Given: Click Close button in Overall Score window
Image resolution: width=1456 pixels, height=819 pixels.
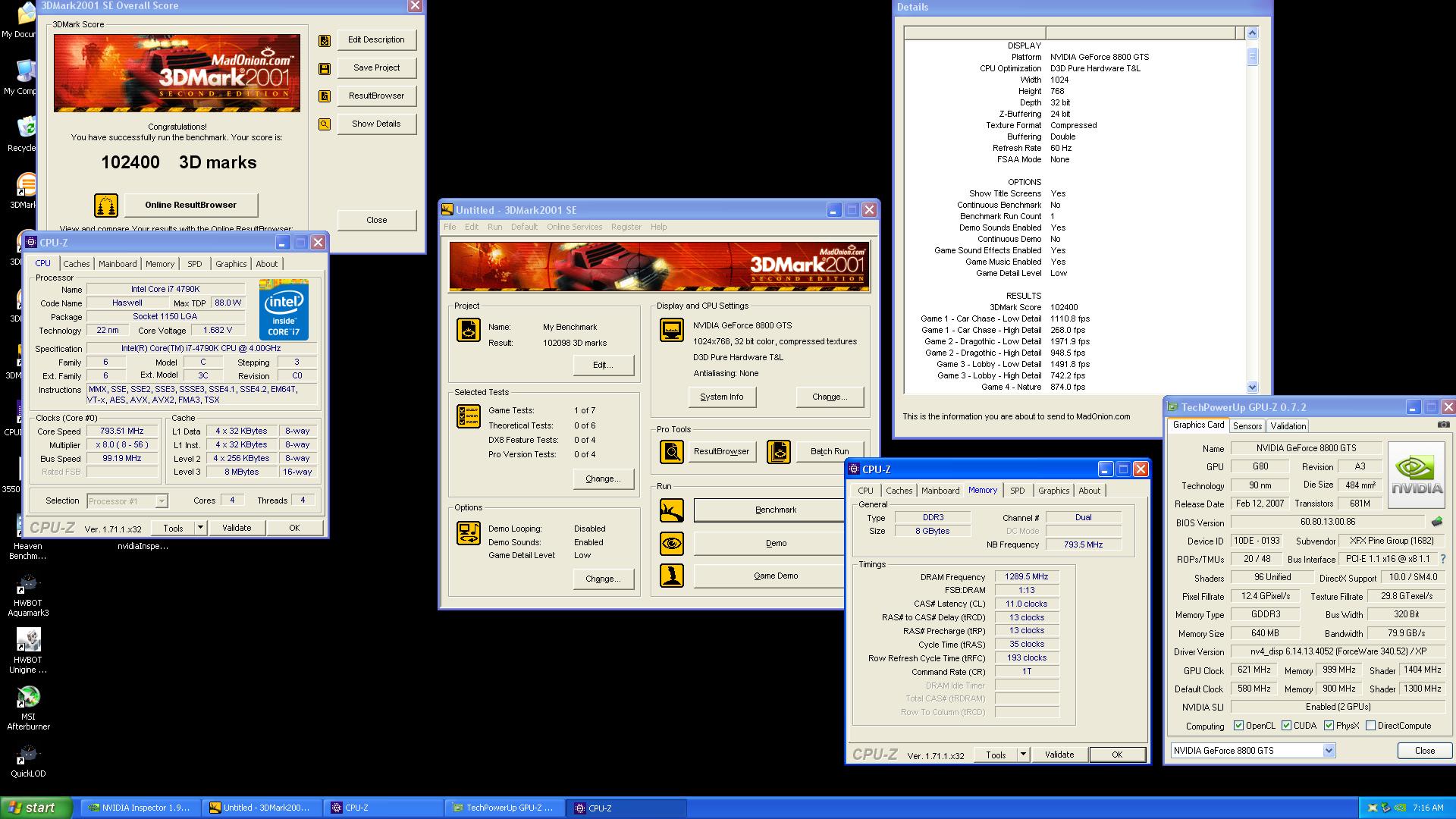Looking at the screenshot, I should click(x=377, y=220).
